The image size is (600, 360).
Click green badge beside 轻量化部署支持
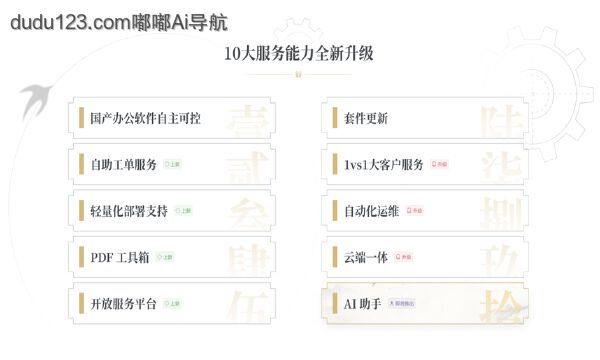pos(183,210)
